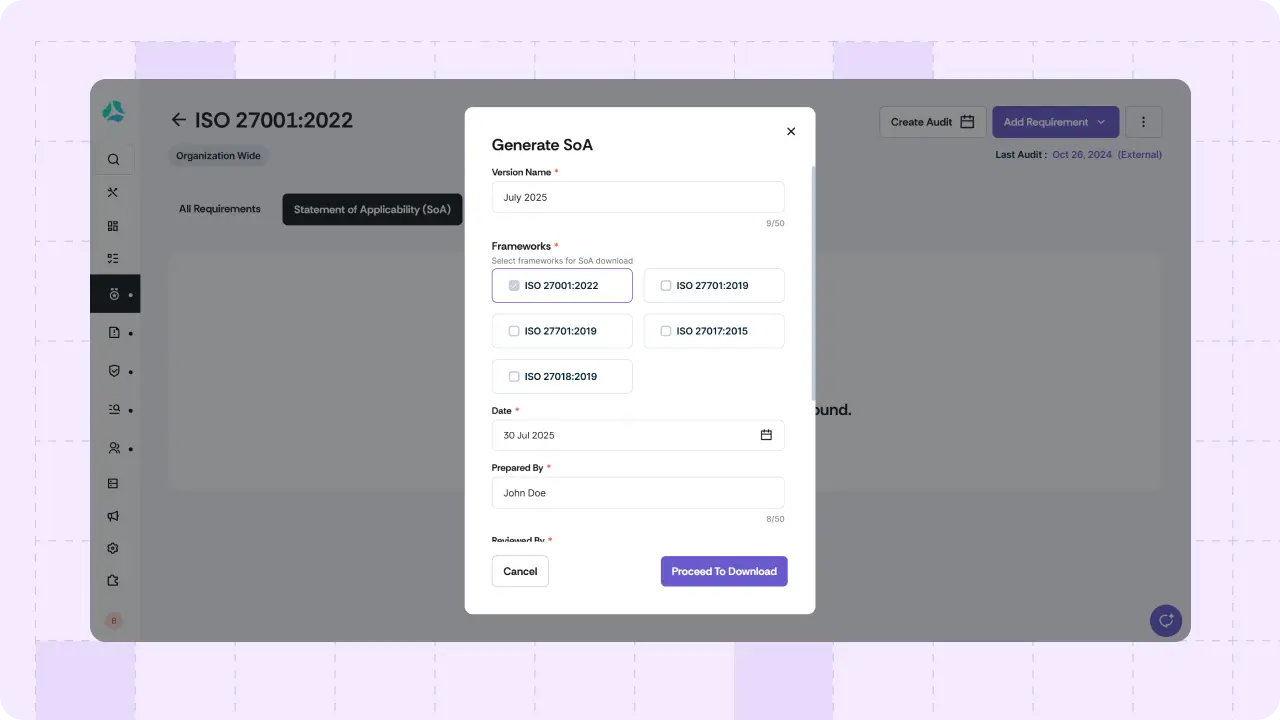
Task: Click the dialog's vertical scrollbar
Action: 813,285
